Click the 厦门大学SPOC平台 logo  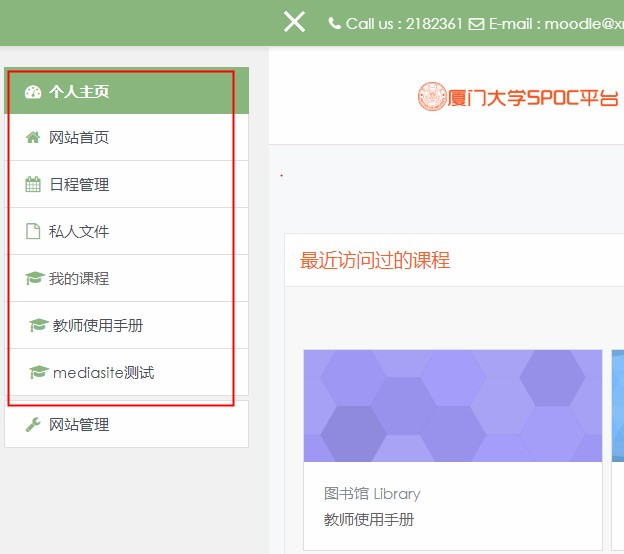pyautogui.click(x=518, y=97)
